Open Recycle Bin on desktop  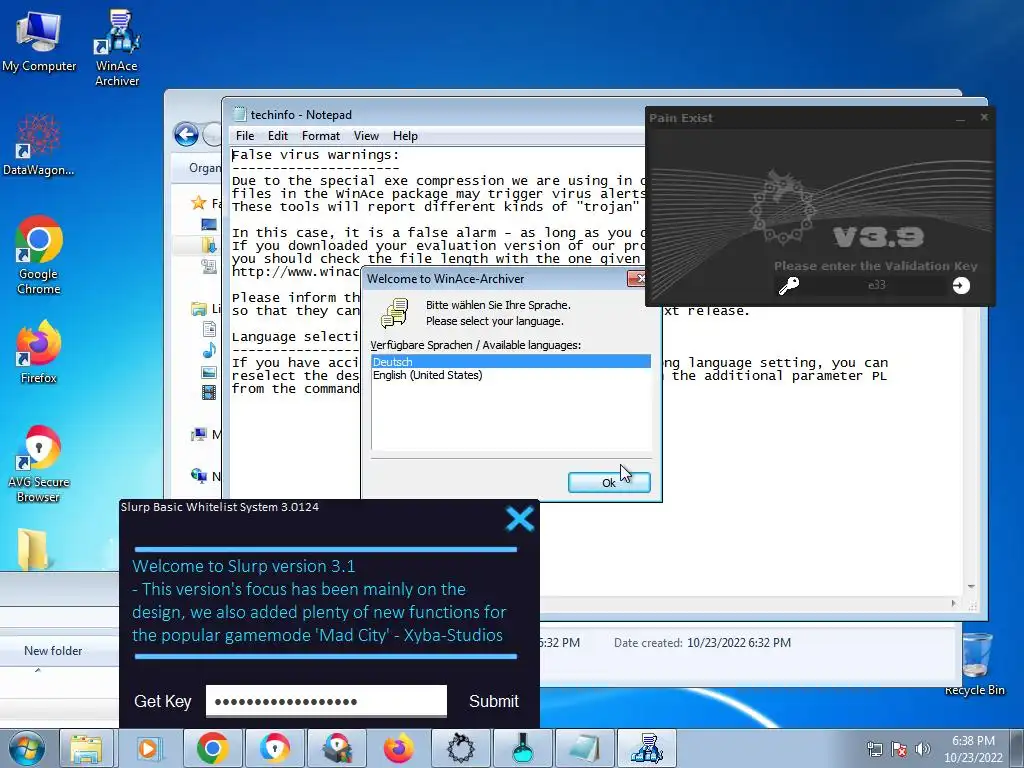[x=974, y=664]
